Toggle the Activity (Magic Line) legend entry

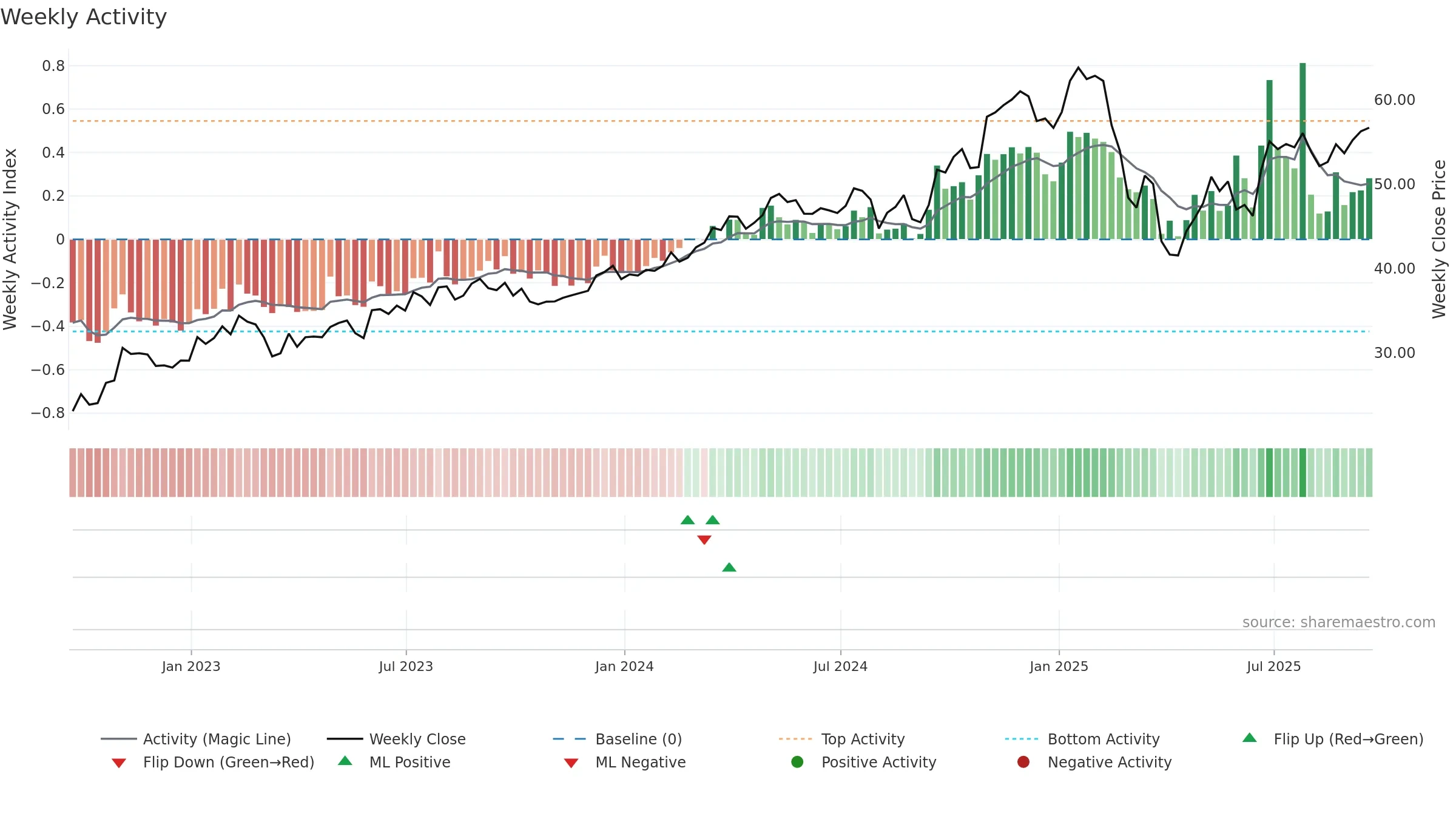(196, 739)
